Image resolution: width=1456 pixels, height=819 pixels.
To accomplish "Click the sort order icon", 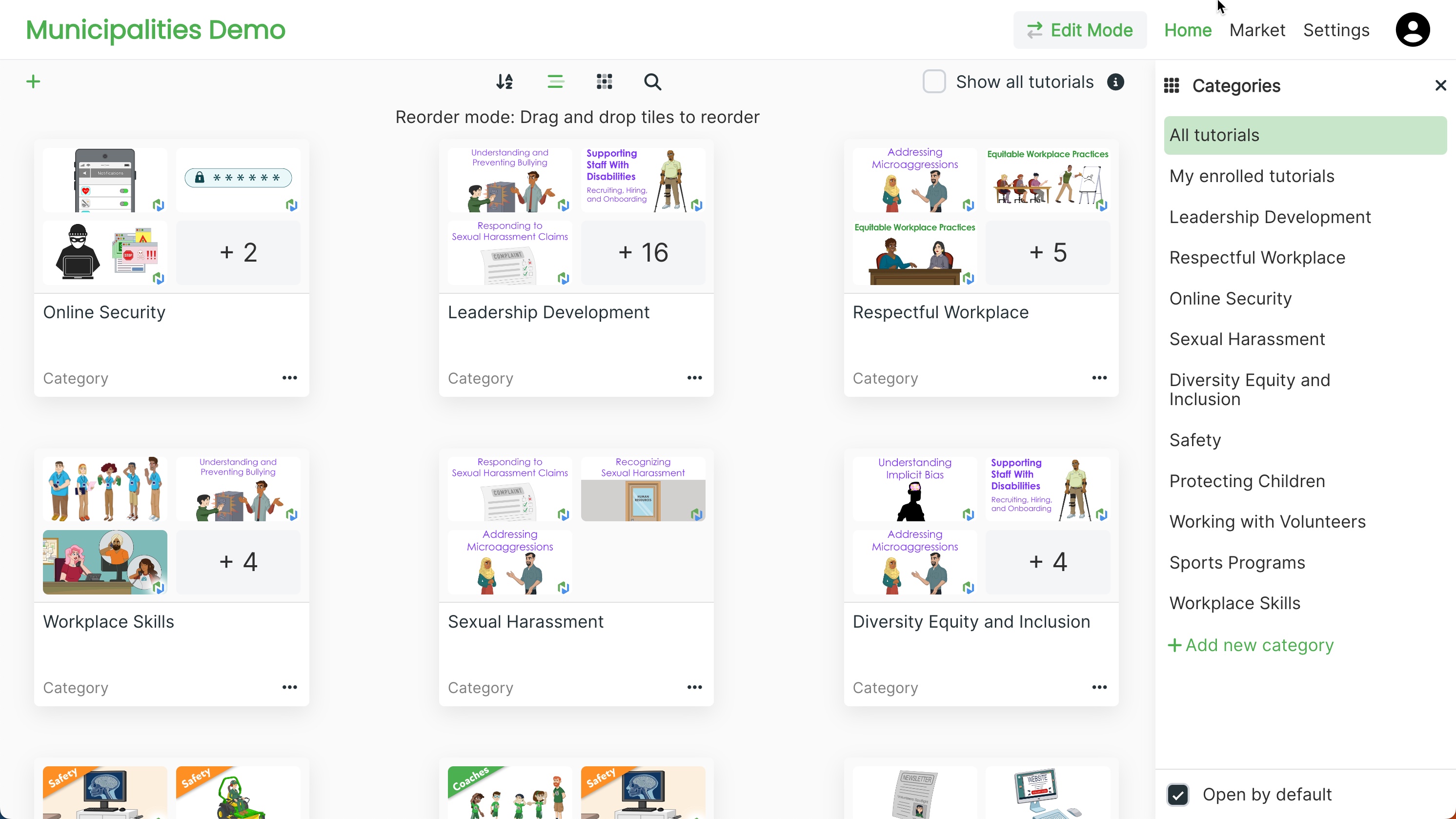I will click(x=504, y=82).
